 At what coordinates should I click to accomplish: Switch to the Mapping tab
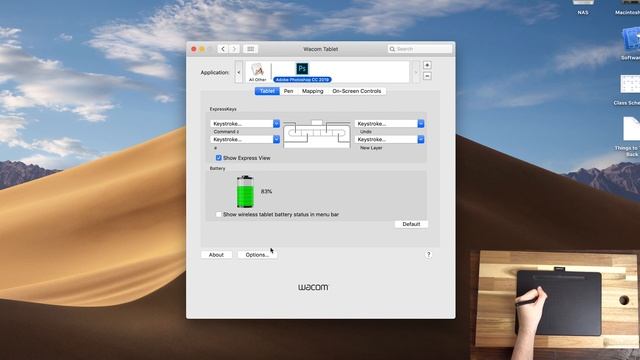[x=313, y=91]
